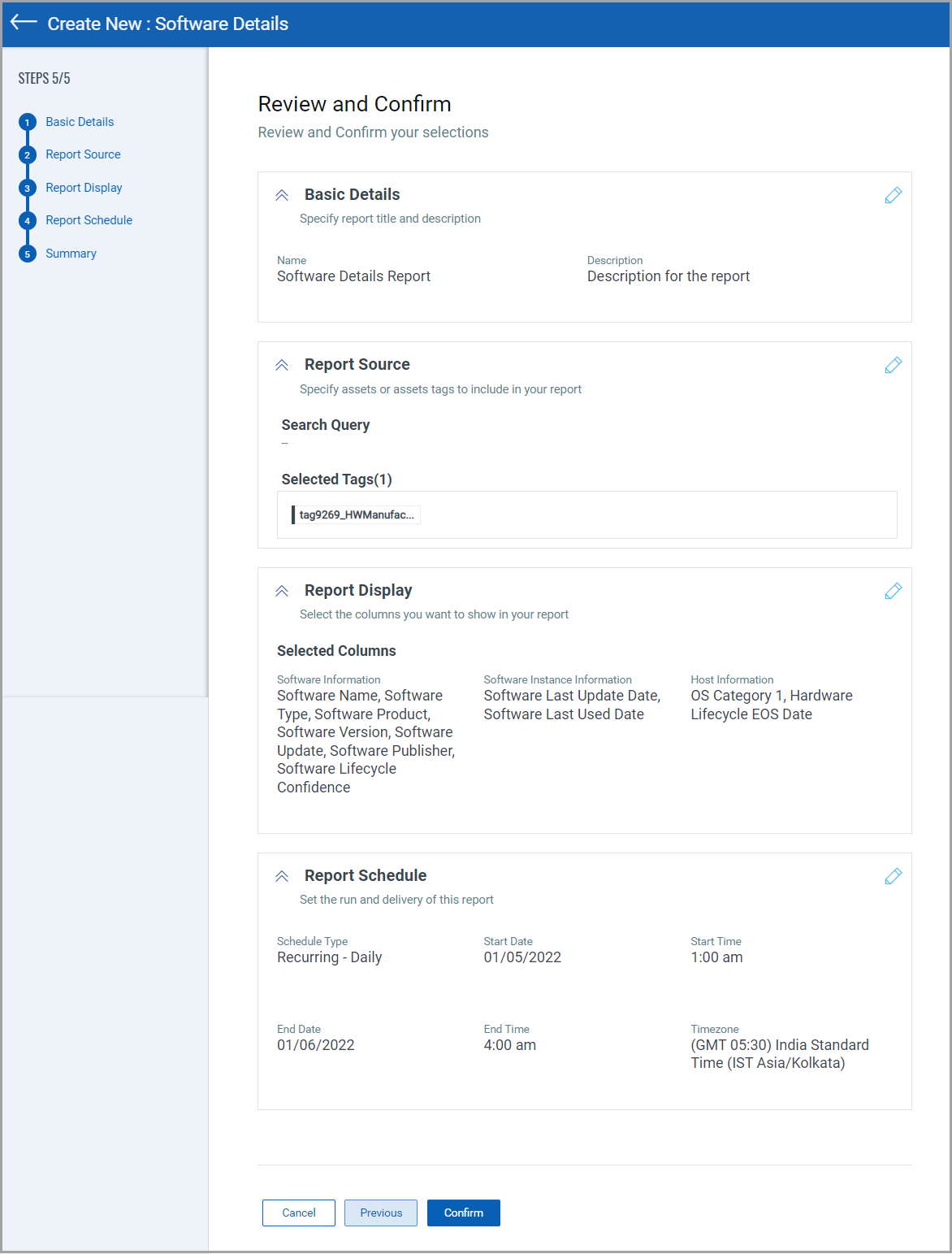Click the Confirm button

(x=463, y=1213)
